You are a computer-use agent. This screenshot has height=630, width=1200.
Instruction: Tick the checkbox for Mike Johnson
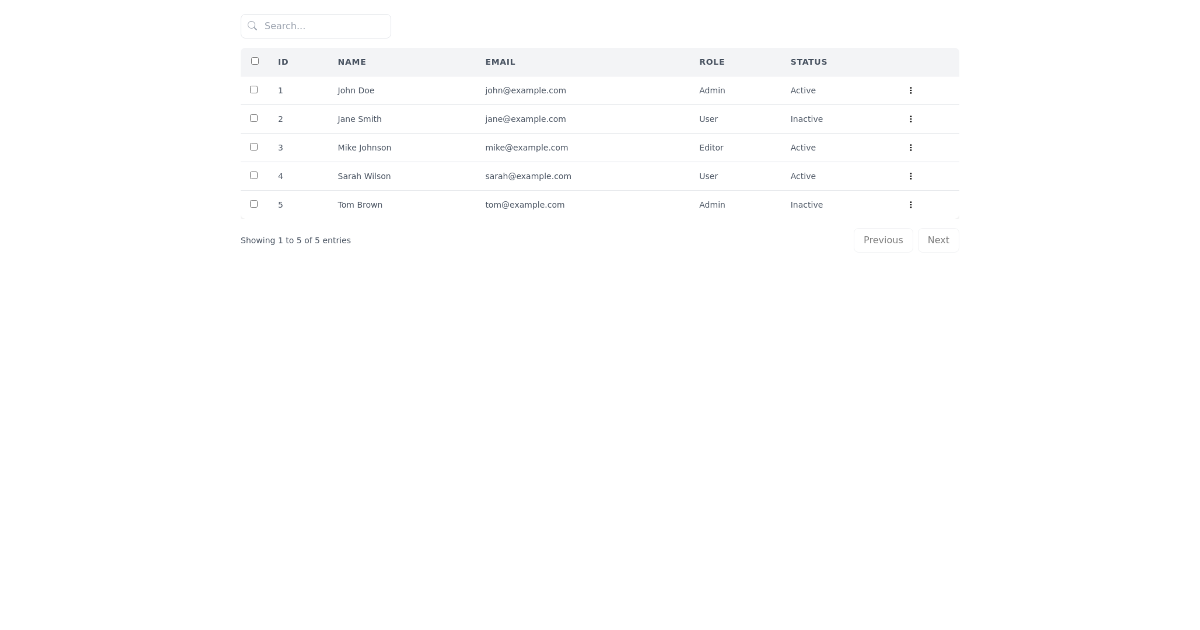pos(254,147)
